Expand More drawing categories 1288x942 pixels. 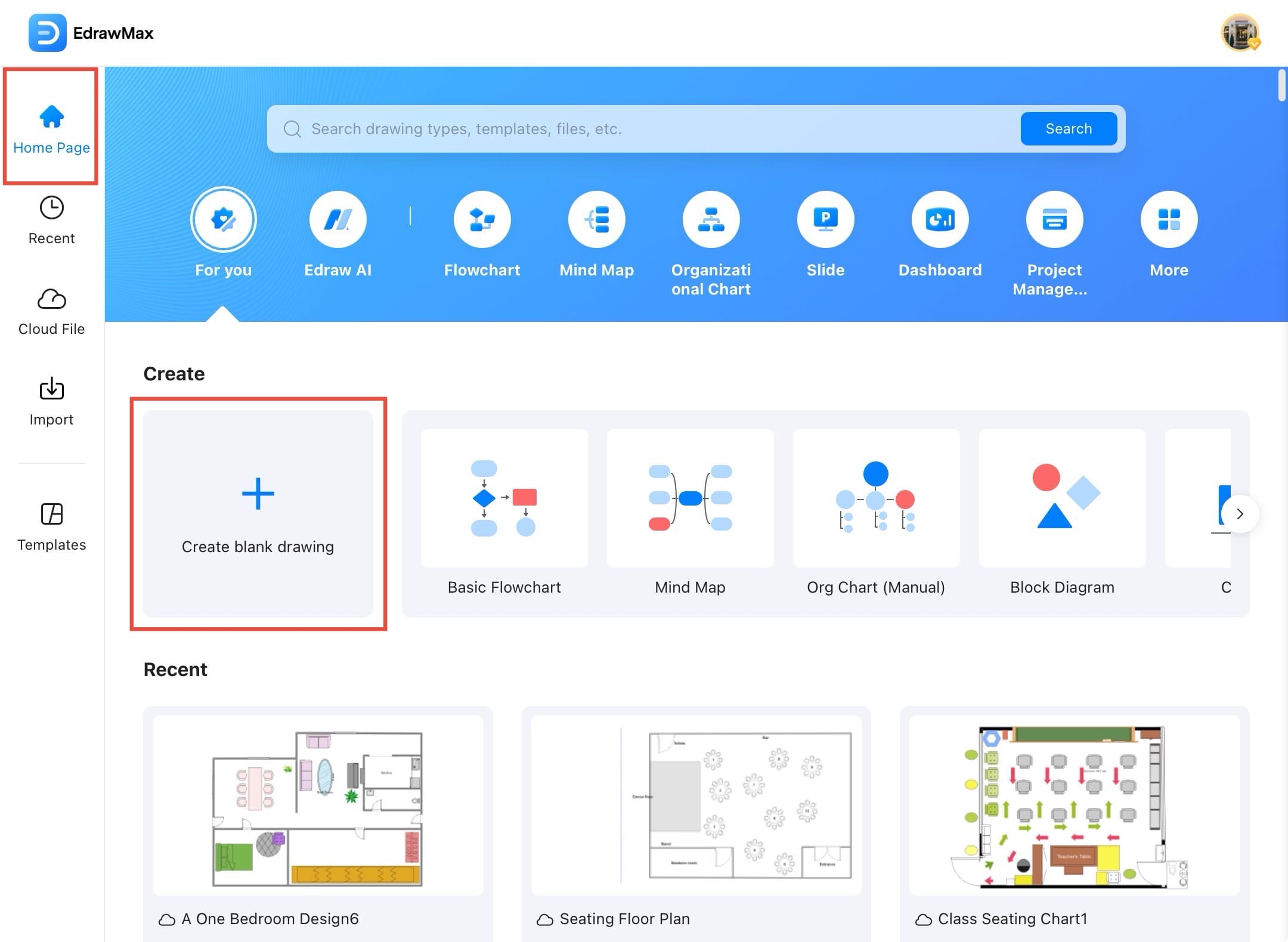click(x=1169, y=220)
